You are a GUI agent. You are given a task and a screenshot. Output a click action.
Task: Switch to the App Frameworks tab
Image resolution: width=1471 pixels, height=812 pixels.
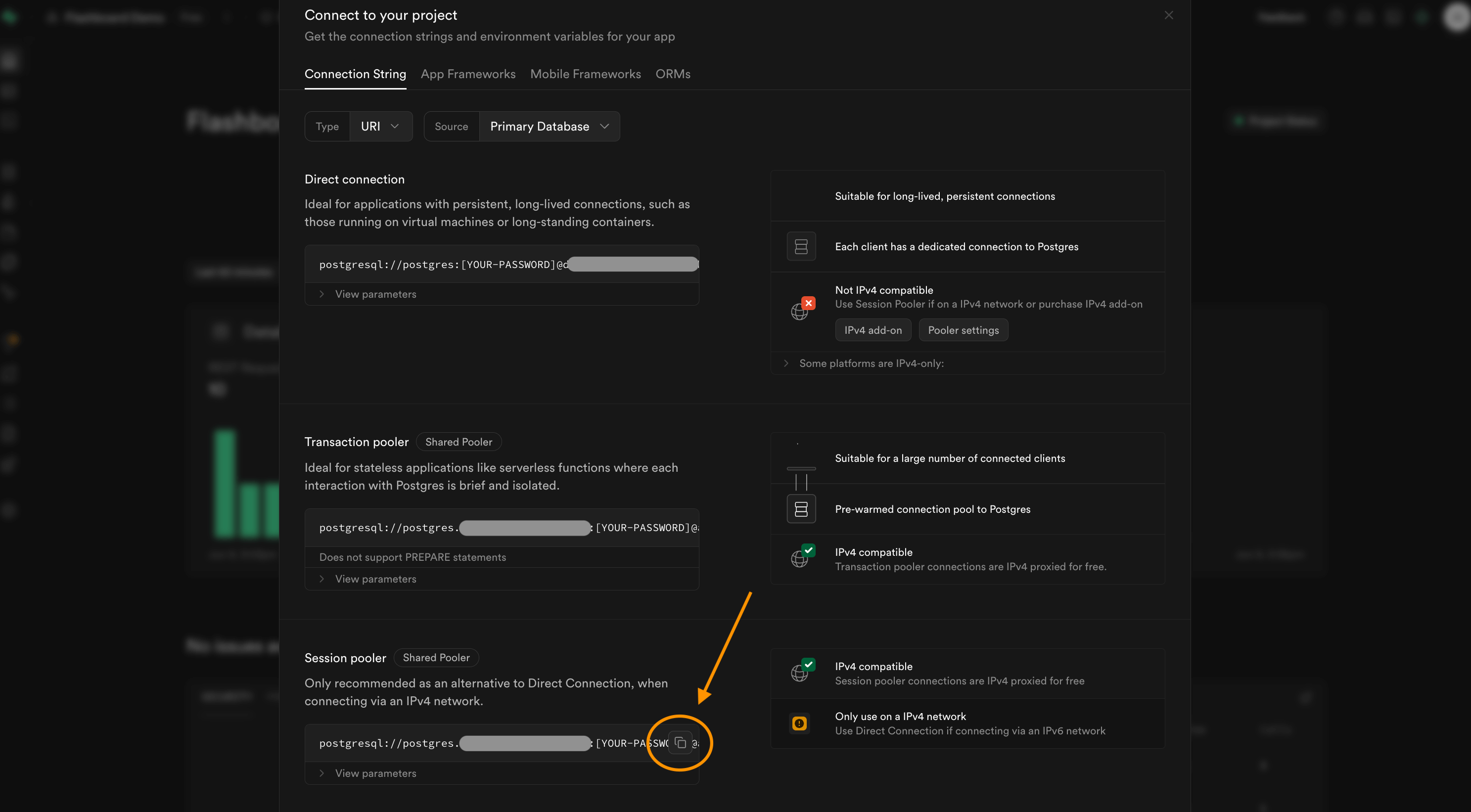pyautogui.click(x=468, y=74)
